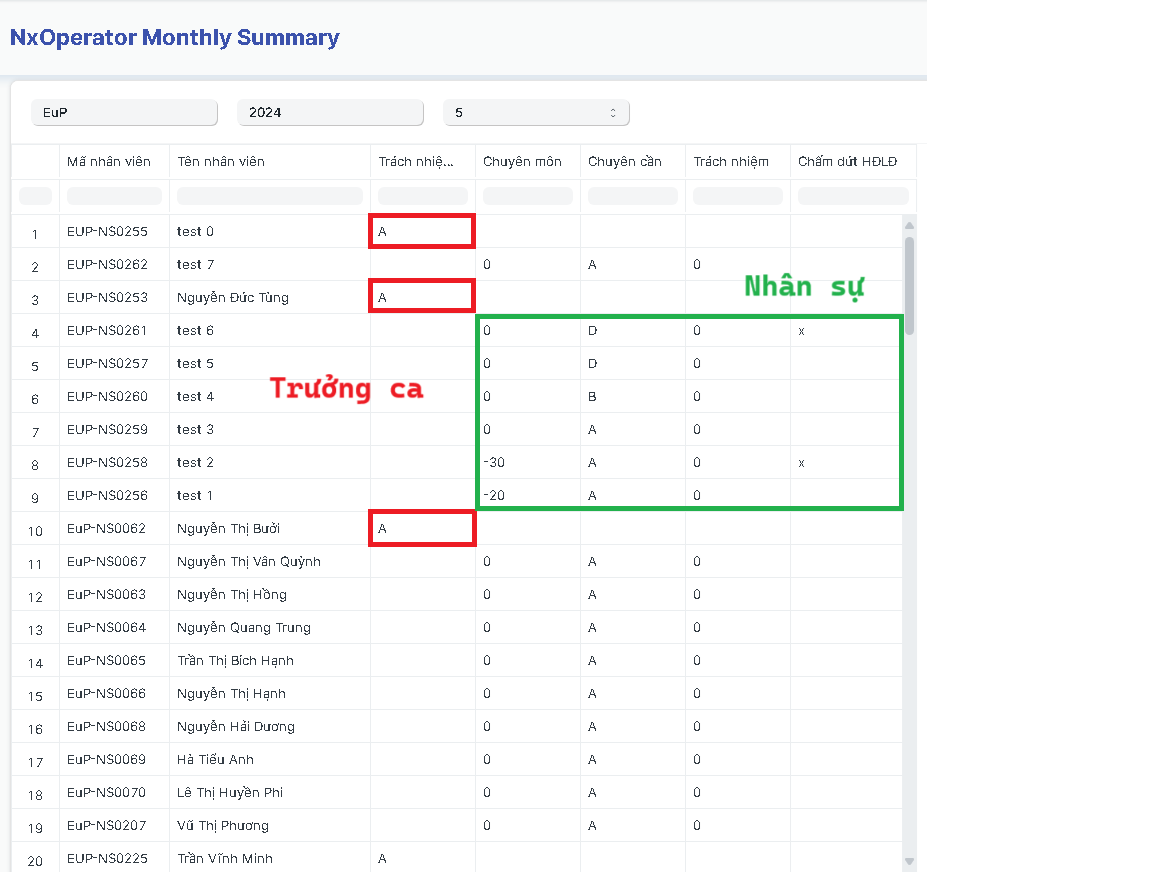Screen dimensions: 1152x872
Task: Click the filter box under Tên nhân viên
Action: pyautogui.click(x=268, y=195)
